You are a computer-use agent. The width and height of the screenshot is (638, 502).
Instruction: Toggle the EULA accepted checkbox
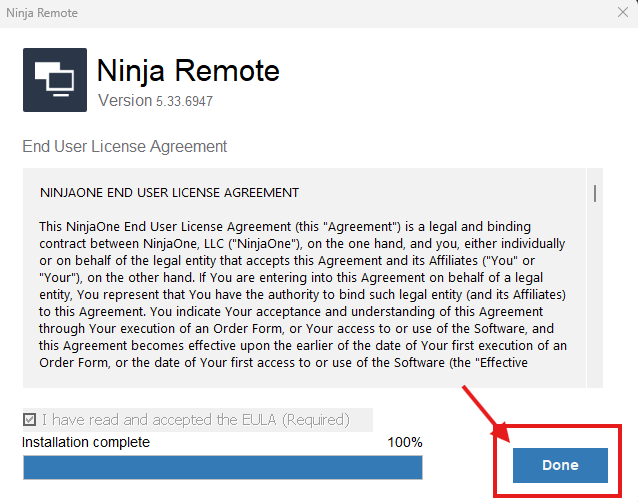coord(30,419)
